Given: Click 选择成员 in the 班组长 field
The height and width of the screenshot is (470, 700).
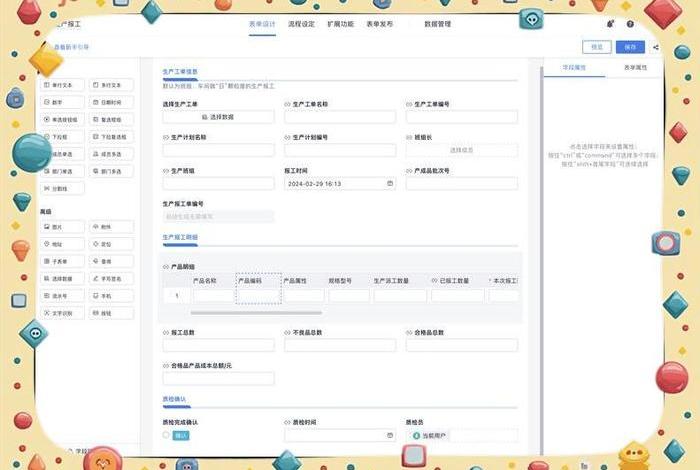Looking at the screenshot, I should coord(462,150).
